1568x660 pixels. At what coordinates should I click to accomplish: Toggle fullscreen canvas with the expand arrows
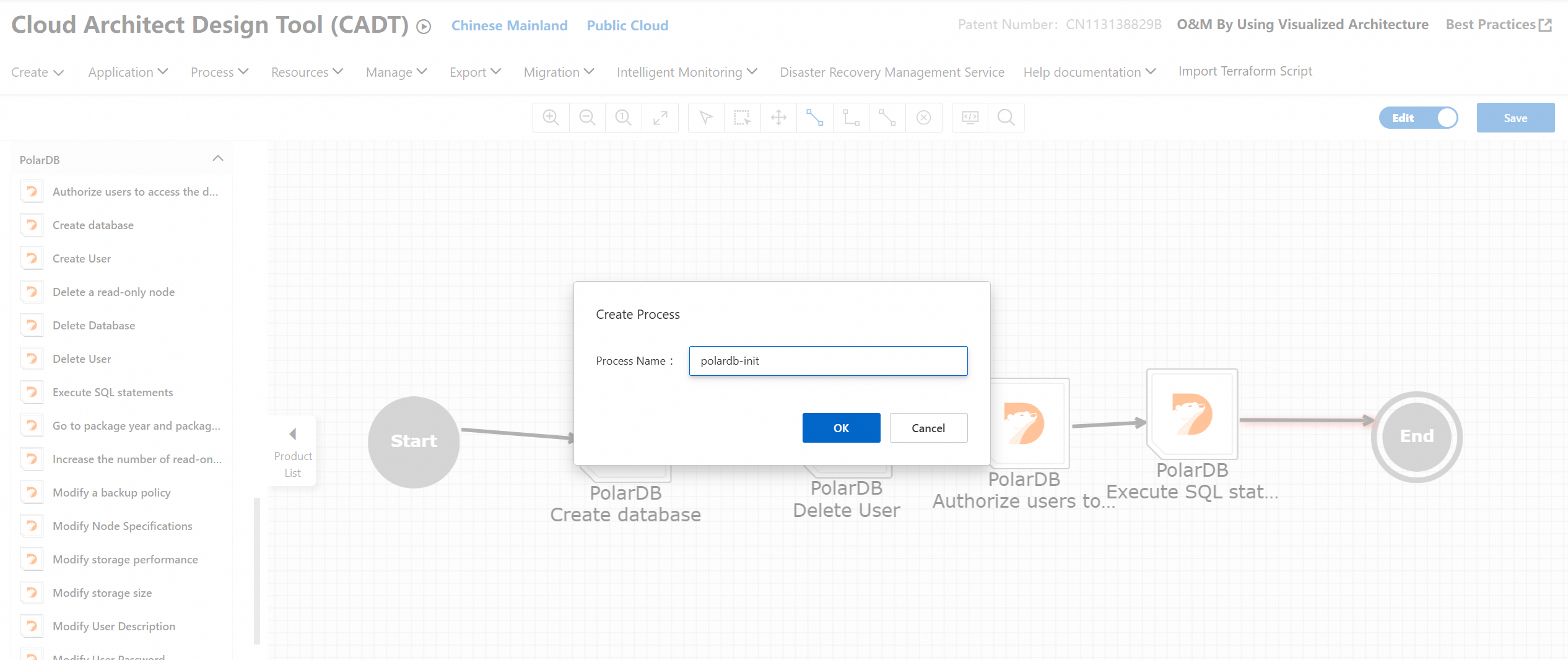[x=660, y=118]
